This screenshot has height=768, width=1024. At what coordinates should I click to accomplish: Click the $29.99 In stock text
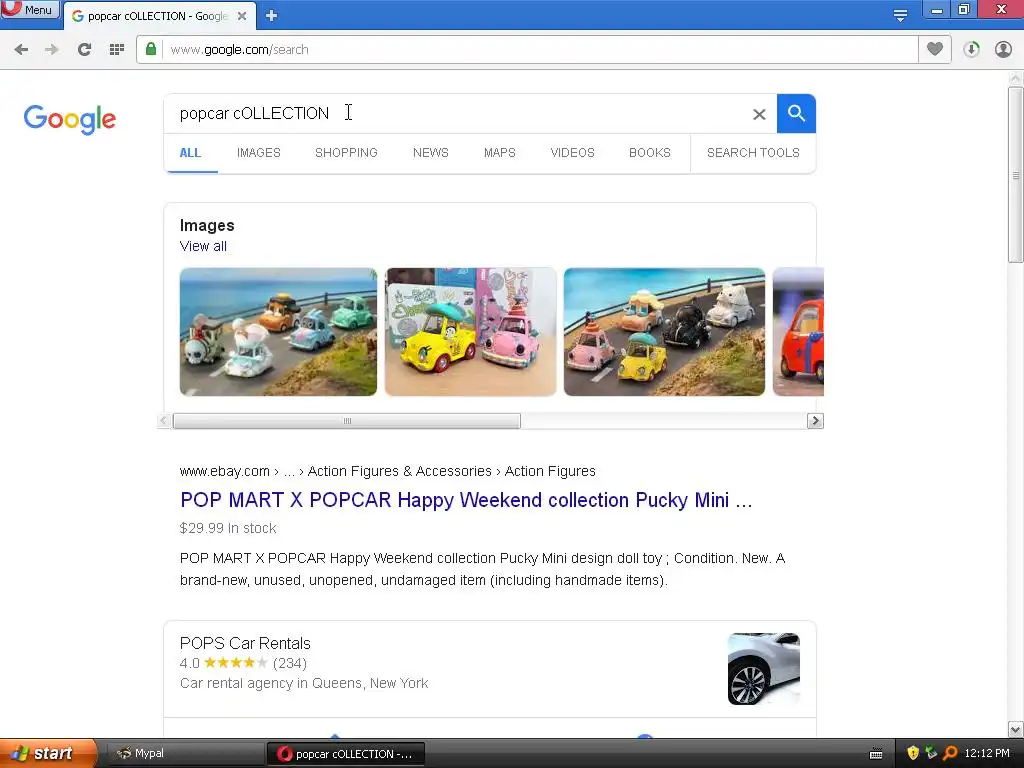click(228, 528)
